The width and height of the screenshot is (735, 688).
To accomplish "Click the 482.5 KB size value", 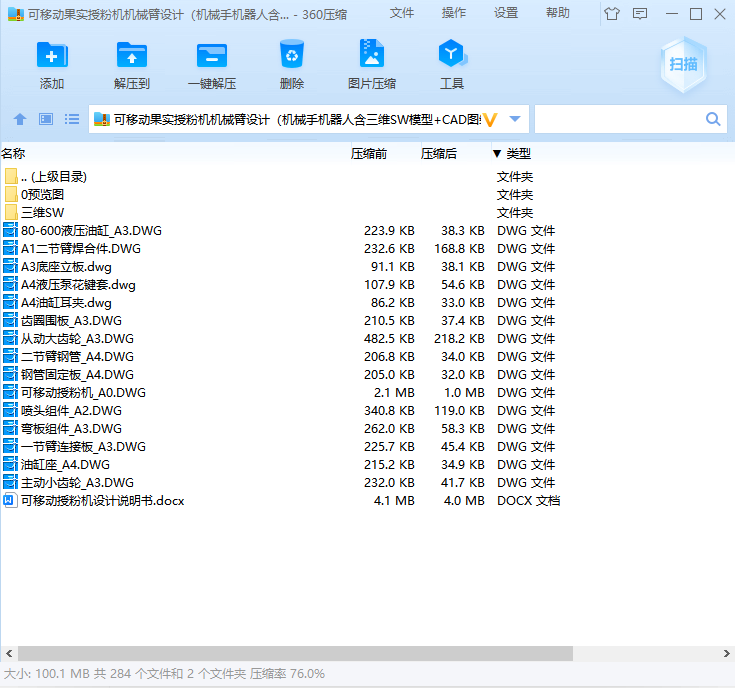I will pyautogui.click(x=389, y=338).
